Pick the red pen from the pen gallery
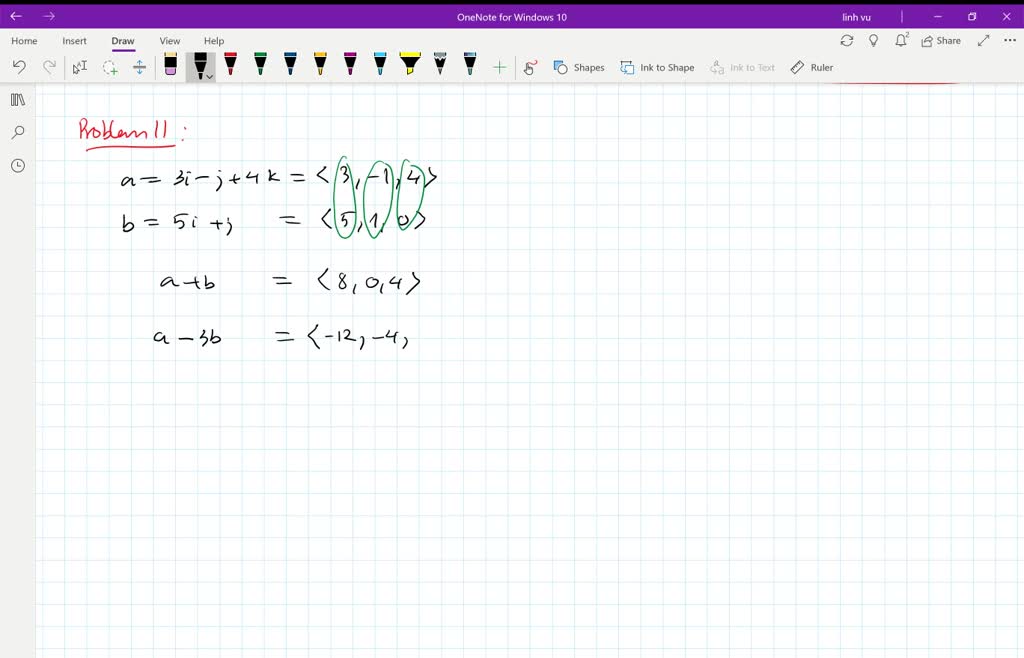The height and width of the screenshot is (658, 1024). pos(230,65)
